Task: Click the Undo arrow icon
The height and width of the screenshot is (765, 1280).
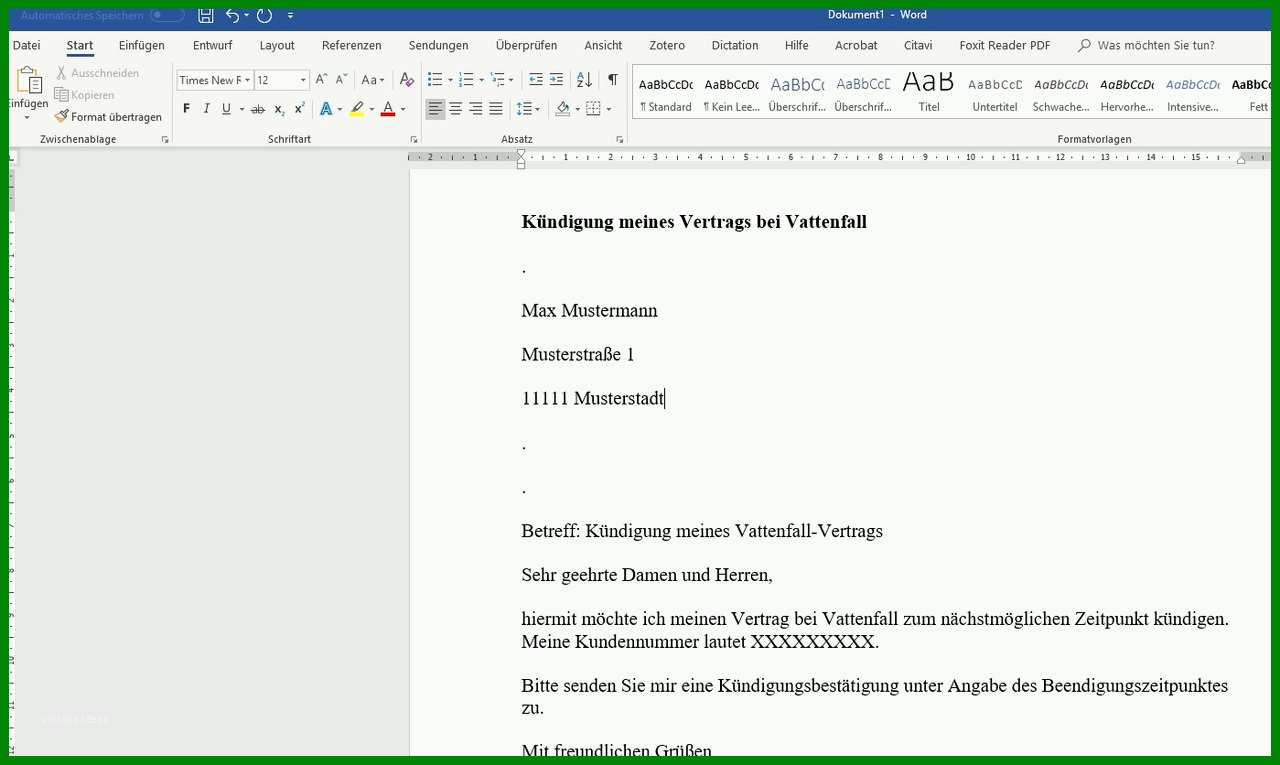Action: point(232,15)
